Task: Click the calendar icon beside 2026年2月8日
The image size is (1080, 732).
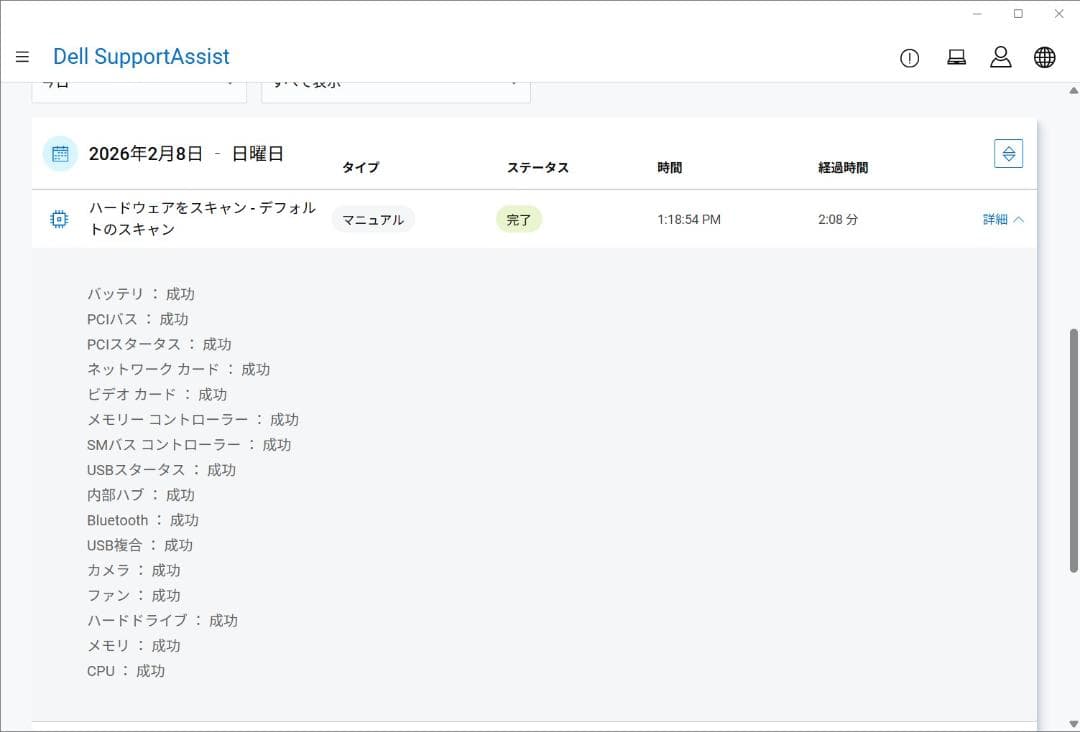Action: [x=60, y=154]
